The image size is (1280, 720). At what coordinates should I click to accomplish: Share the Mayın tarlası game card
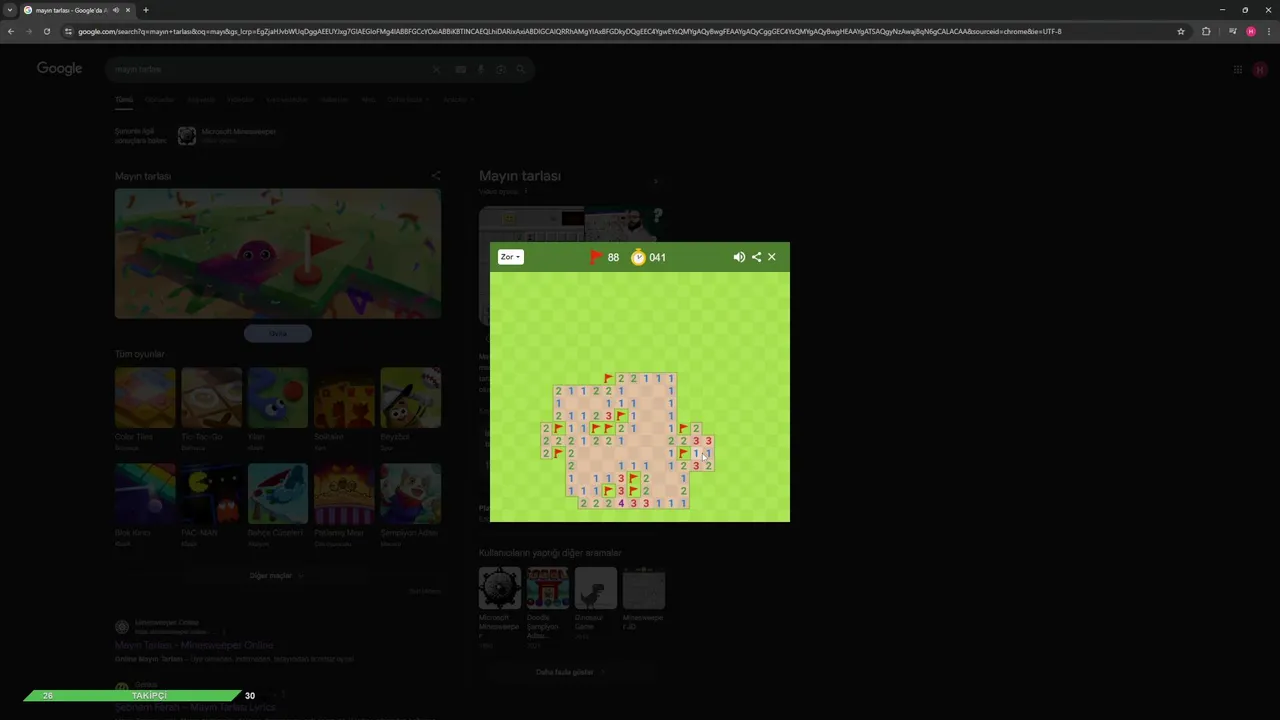point(435,176)
